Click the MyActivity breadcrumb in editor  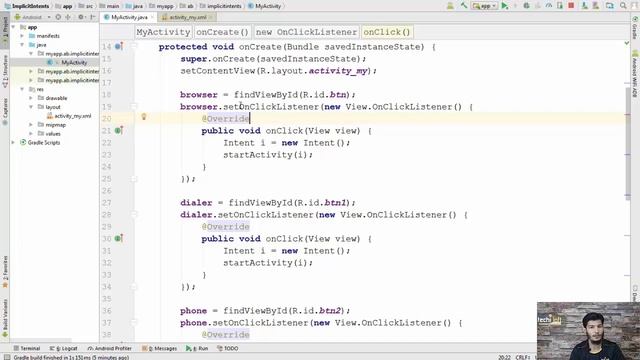(163, 32)
